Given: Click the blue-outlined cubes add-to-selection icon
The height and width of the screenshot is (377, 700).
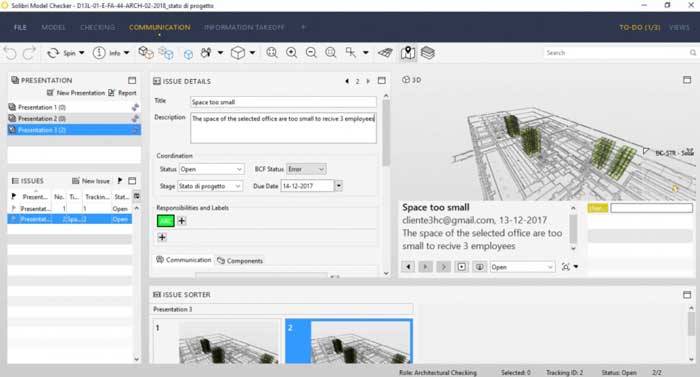Looking at the screenshot, I should 166,53.
